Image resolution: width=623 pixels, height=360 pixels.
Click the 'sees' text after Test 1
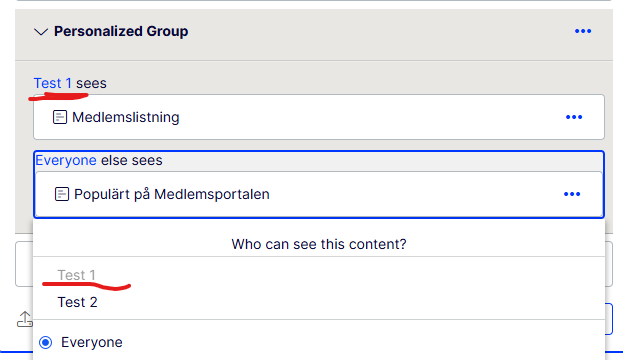click(x=91, y=83)
